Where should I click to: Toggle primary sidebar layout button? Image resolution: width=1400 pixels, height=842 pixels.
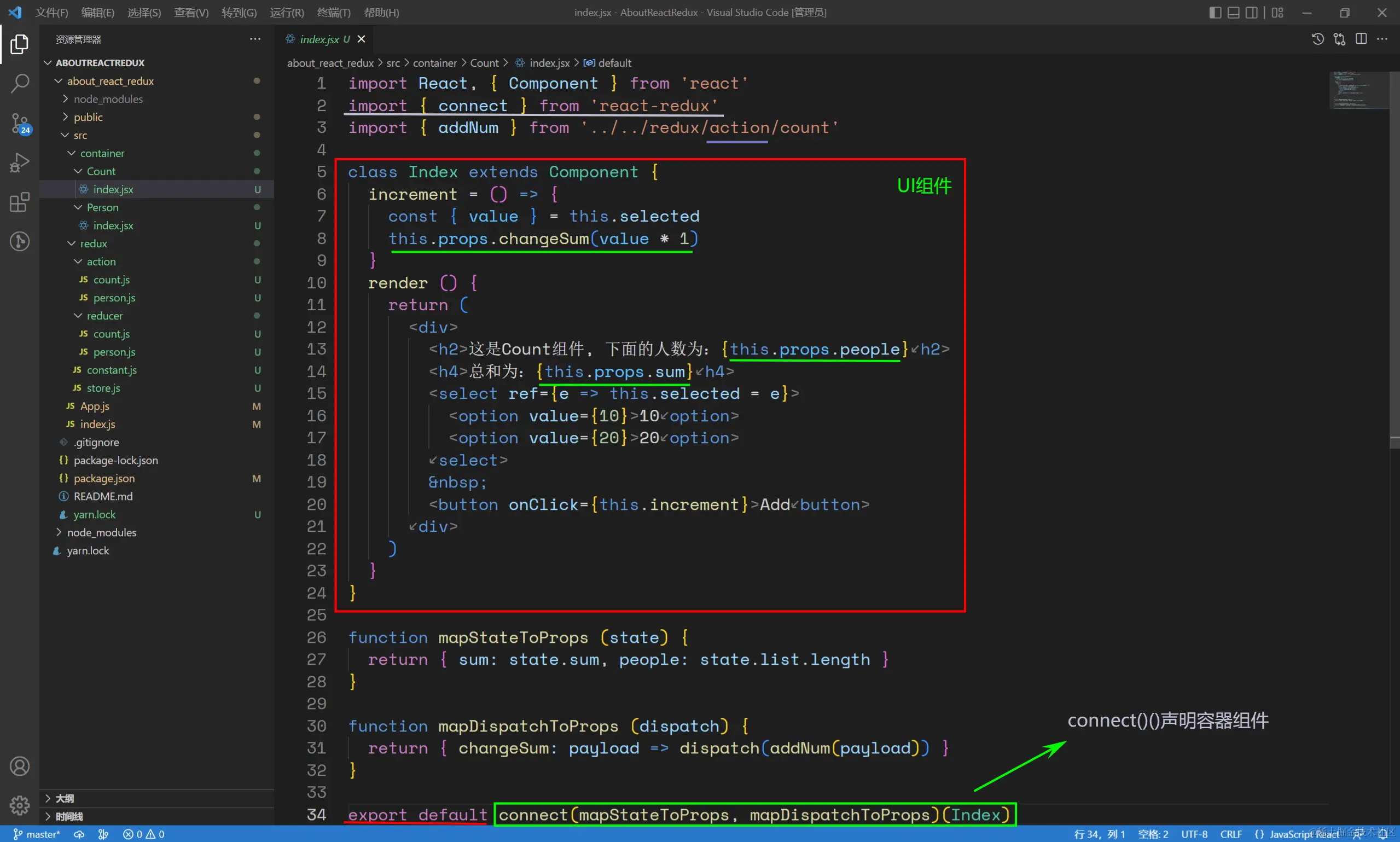tap(1215, 13)
